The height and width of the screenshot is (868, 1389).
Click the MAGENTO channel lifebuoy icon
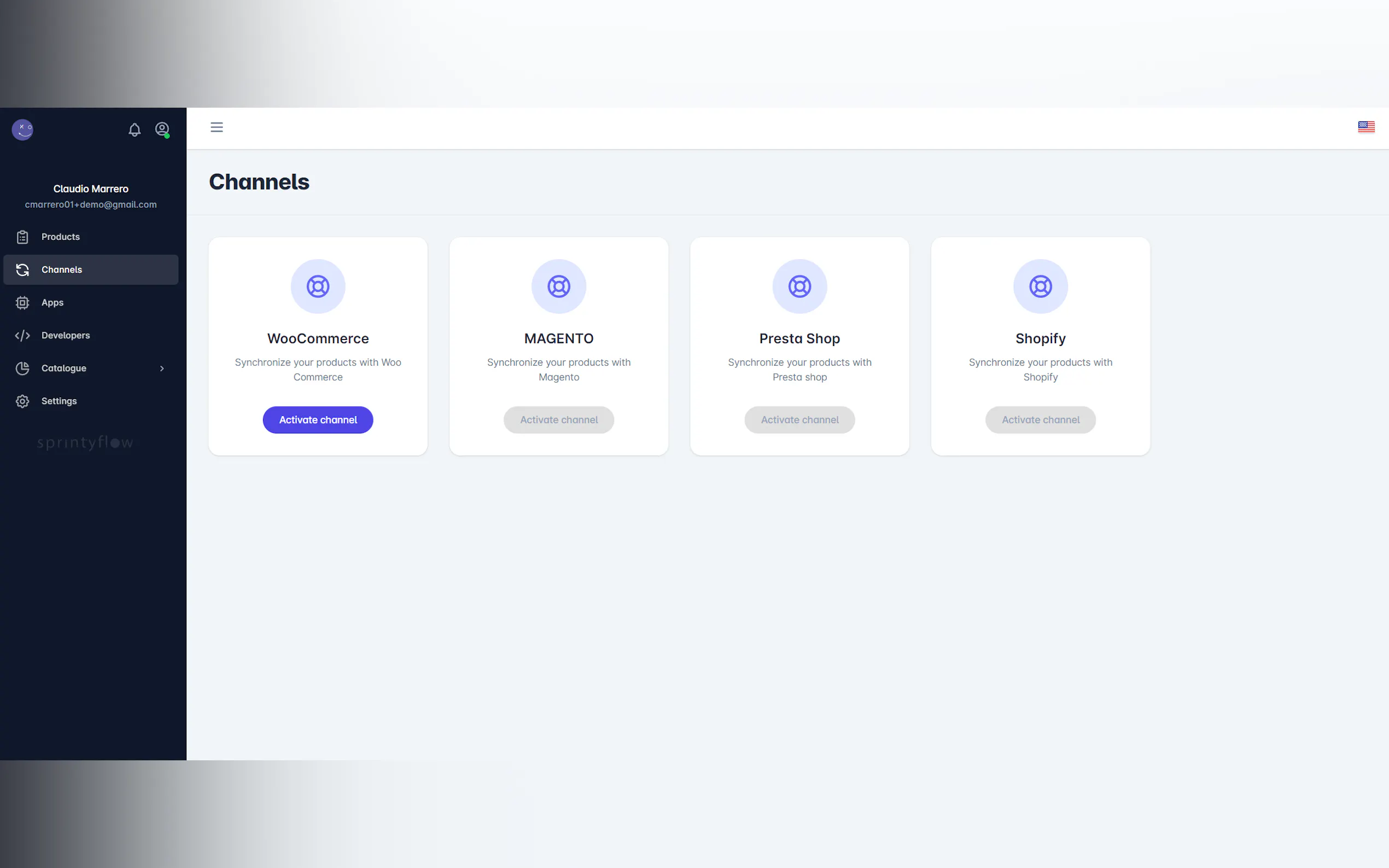558,286
